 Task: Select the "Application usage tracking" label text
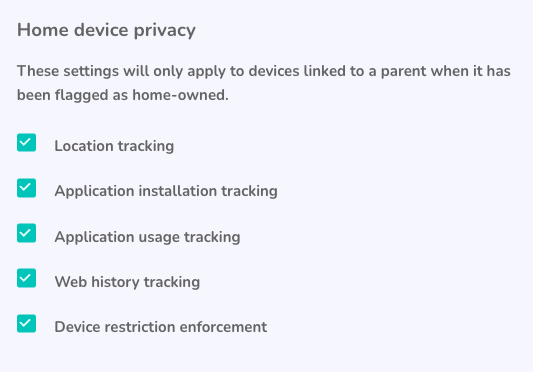point(148,237)
